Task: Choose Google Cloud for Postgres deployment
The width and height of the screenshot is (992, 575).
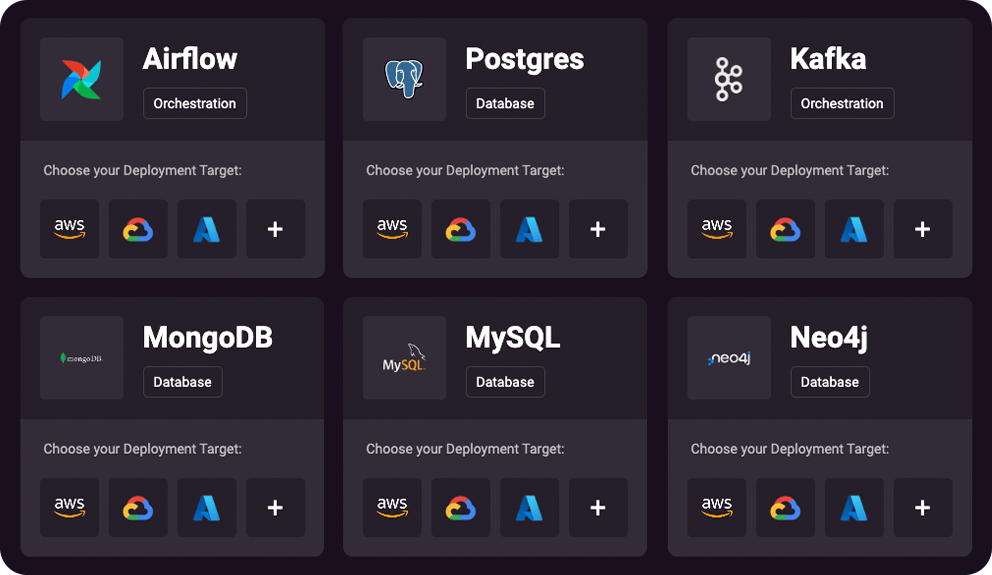Action: pyautogui.click(x=461, y=229)
